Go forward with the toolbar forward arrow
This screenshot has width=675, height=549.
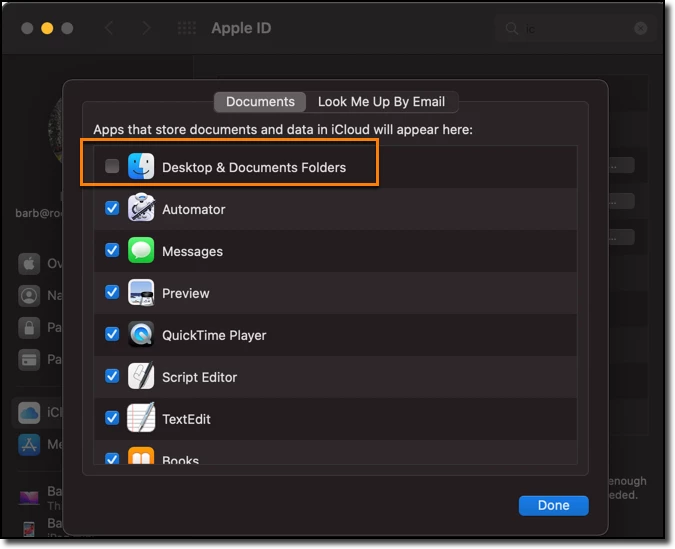pyautogui.click(x=146, y=28)
